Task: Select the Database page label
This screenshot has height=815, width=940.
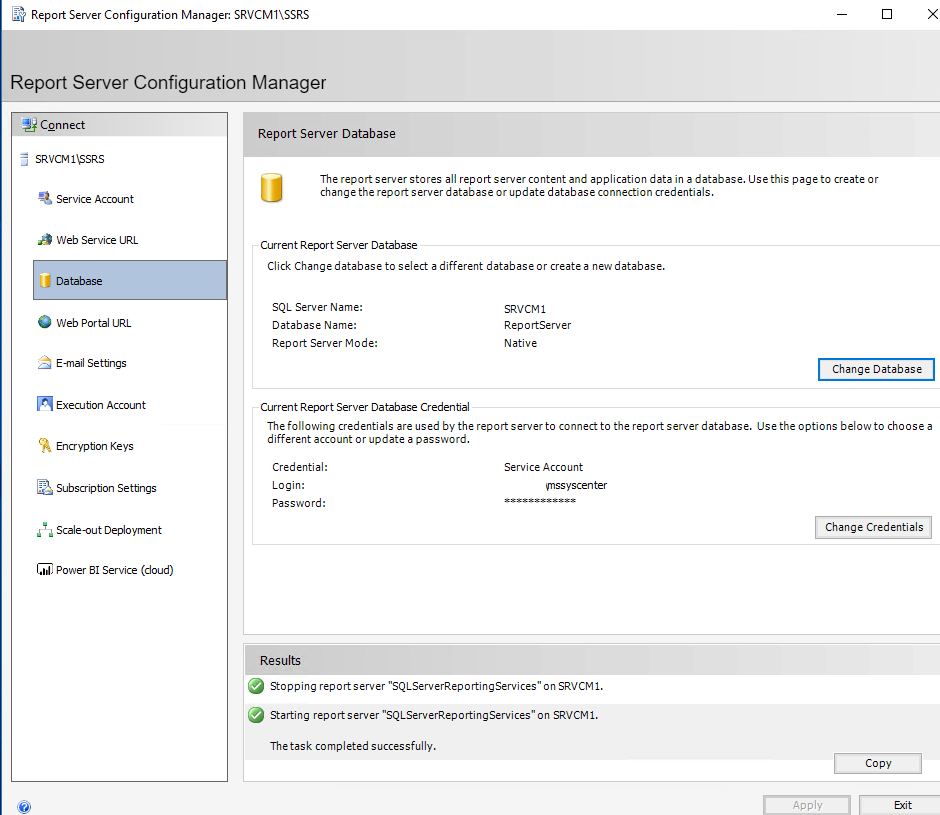Action: coord(79,281)
